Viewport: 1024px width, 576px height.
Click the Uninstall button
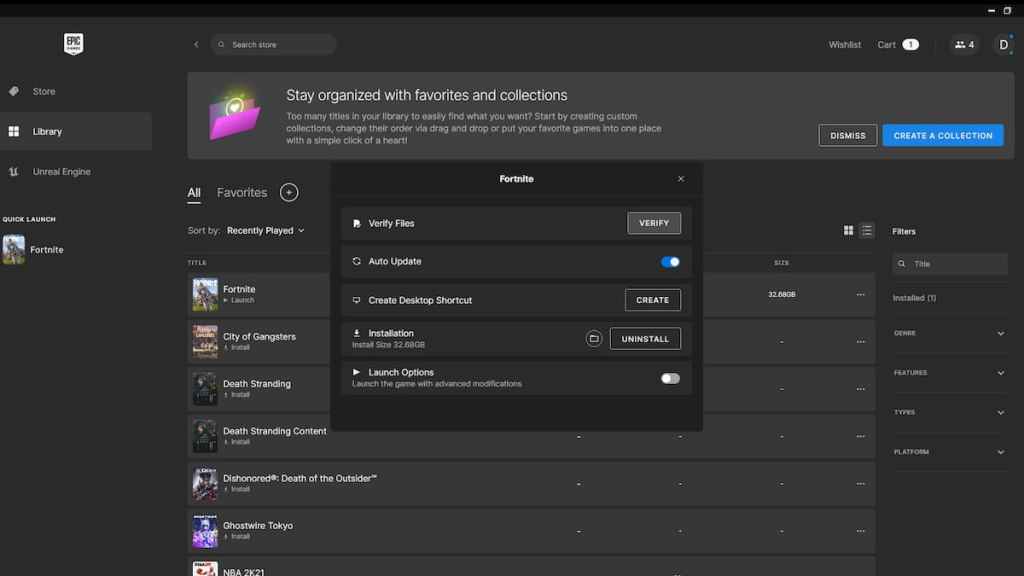pyautogui.click(x=645, y=339)
